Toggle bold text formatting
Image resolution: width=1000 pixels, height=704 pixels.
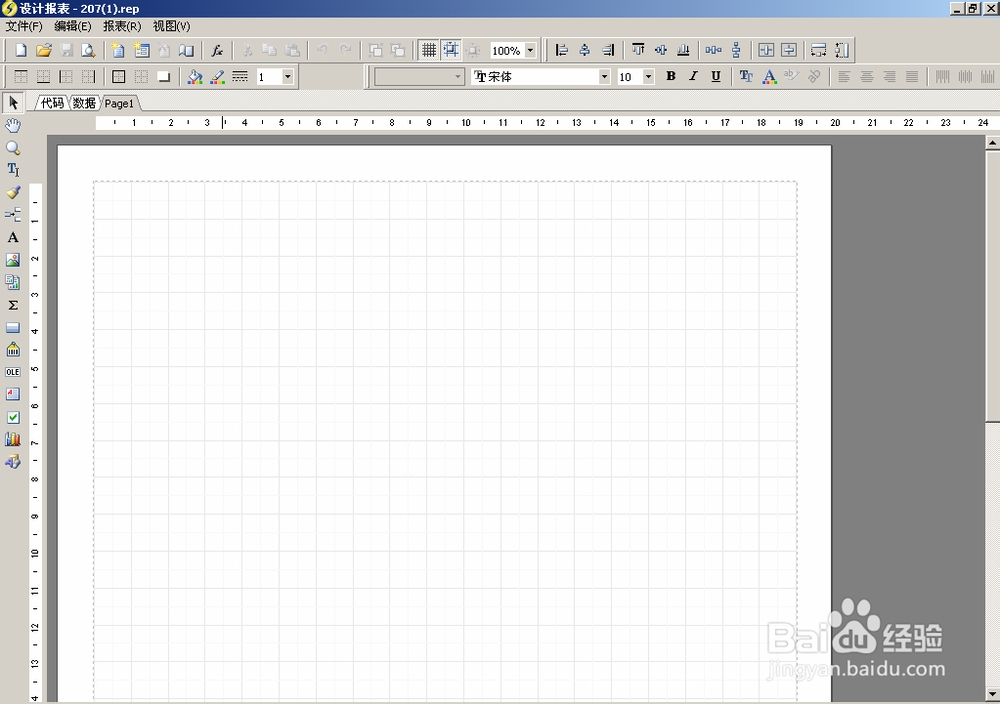[x=671, y=77]
